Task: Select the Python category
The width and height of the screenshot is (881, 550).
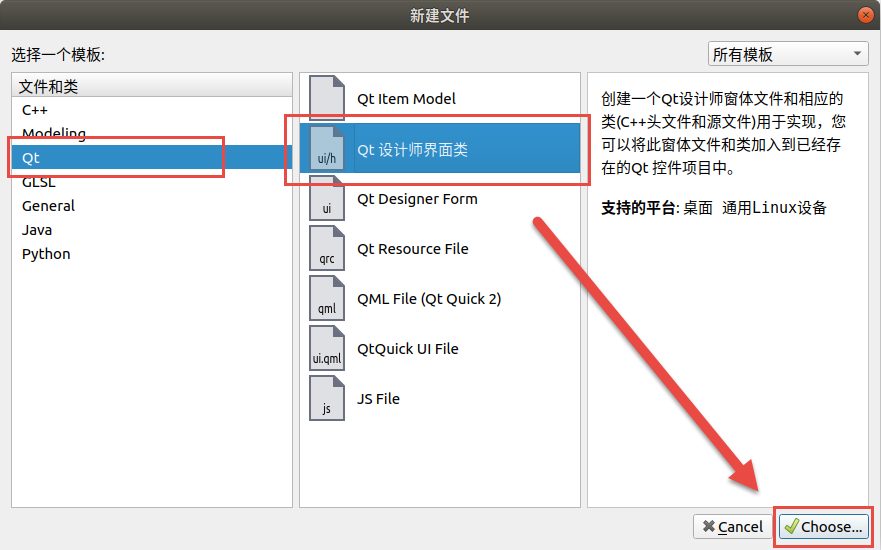Action: [152, 254]
